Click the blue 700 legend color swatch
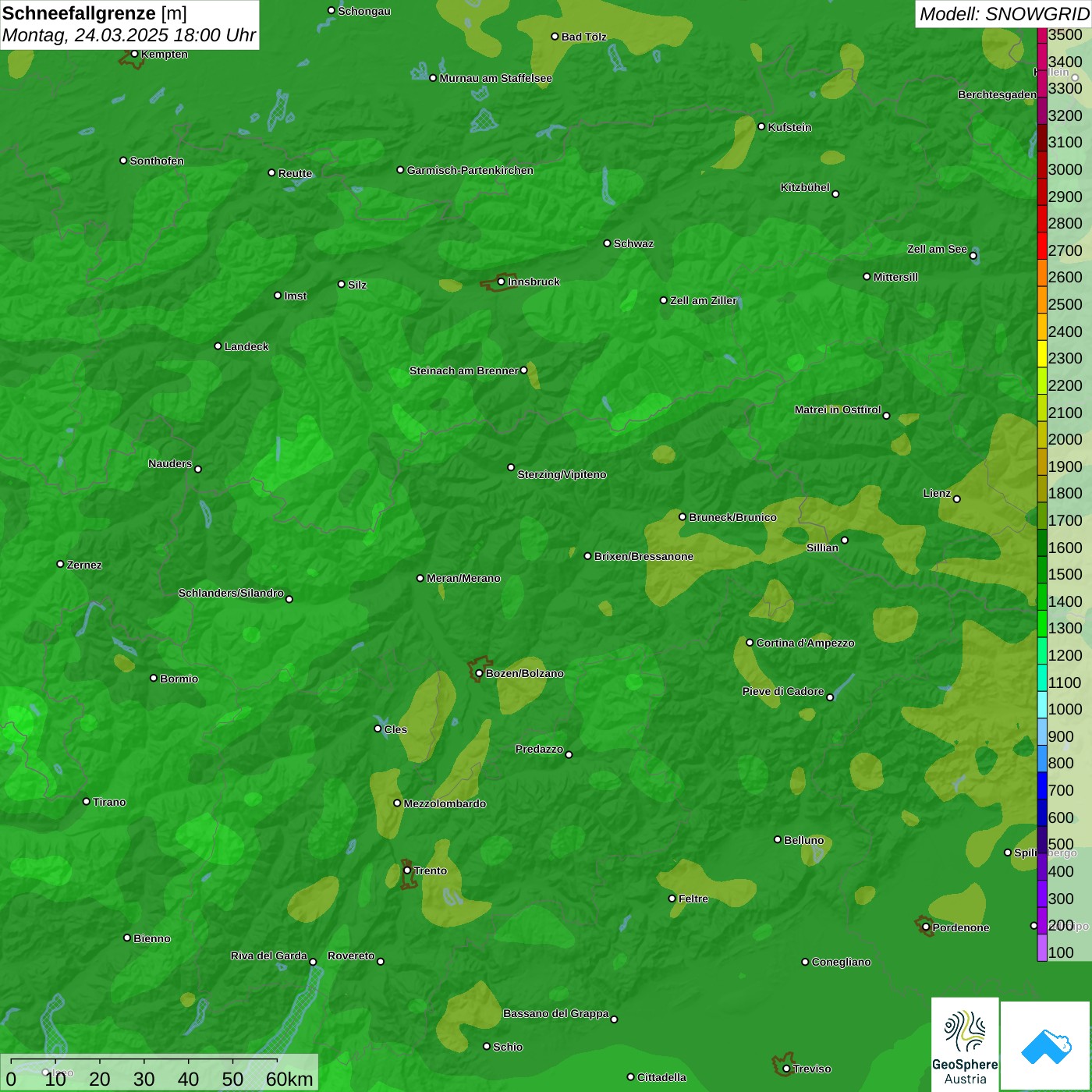Screen dimensions: 1092x1092 pos(1042,785)
